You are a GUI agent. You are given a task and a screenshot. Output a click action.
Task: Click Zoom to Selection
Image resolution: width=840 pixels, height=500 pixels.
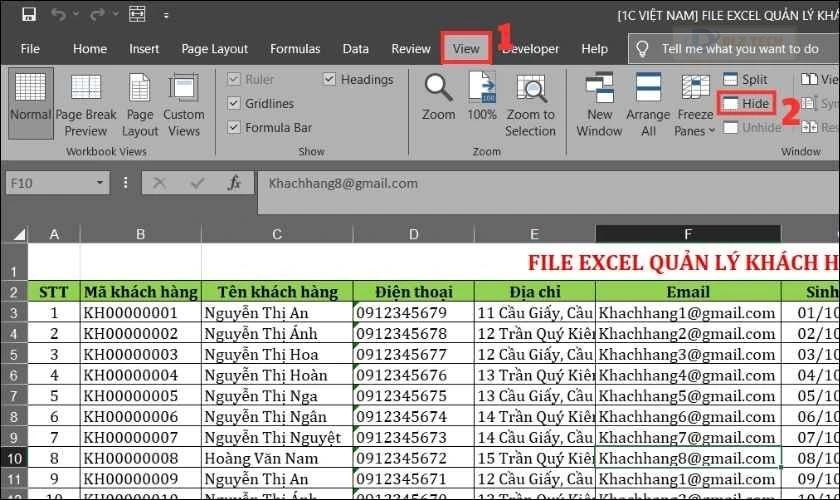(530, 104)
